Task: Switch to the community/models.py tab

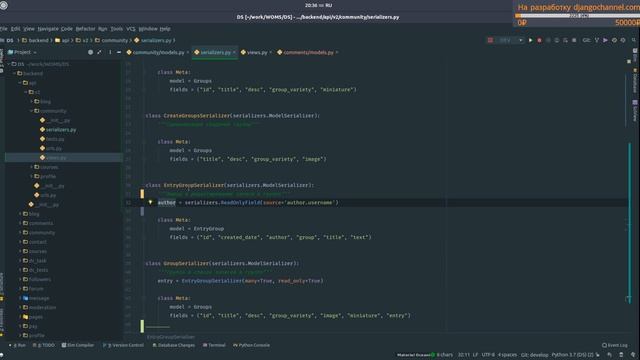Action: point(158,52)
